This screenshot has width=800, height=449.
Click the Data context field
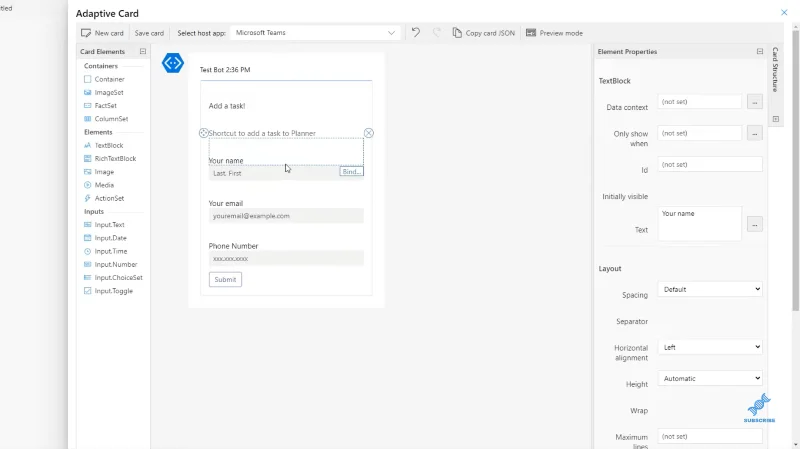[x=699, y=102]
